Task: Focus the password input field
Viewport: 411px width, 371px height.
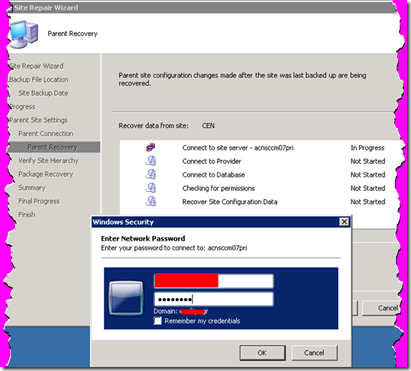Action: coord(214,299)
